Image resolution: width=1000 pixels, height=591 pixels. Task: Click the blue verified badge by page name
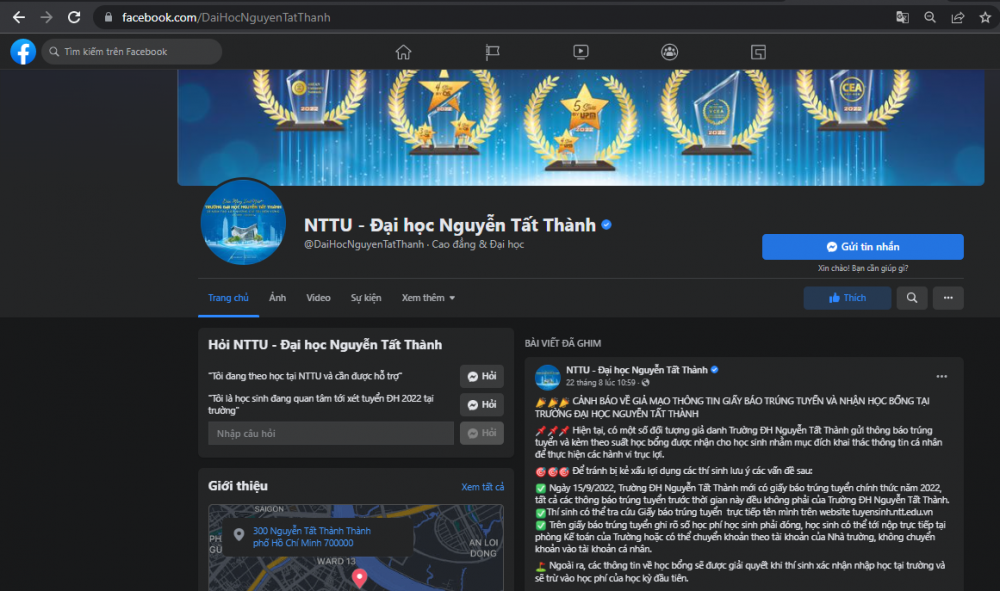[607, 224]
